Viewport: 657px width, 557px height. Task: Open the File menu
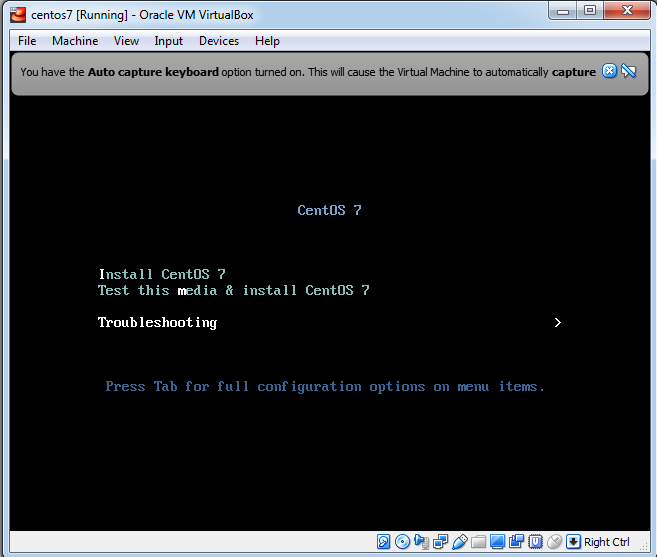click(27, 41)
